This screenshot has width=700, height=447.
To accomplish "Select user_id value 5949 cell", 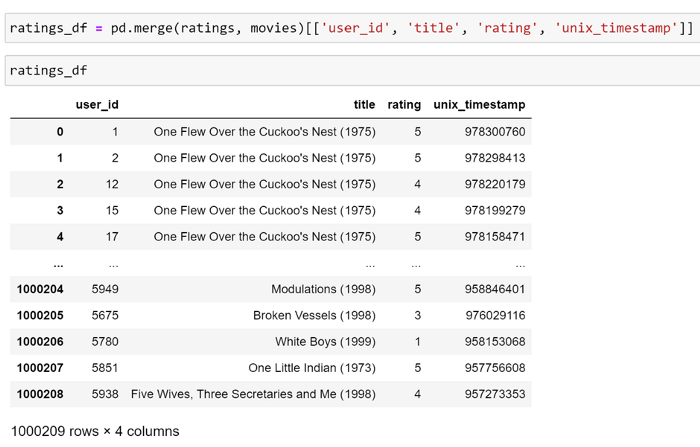I will click(104, 290).
